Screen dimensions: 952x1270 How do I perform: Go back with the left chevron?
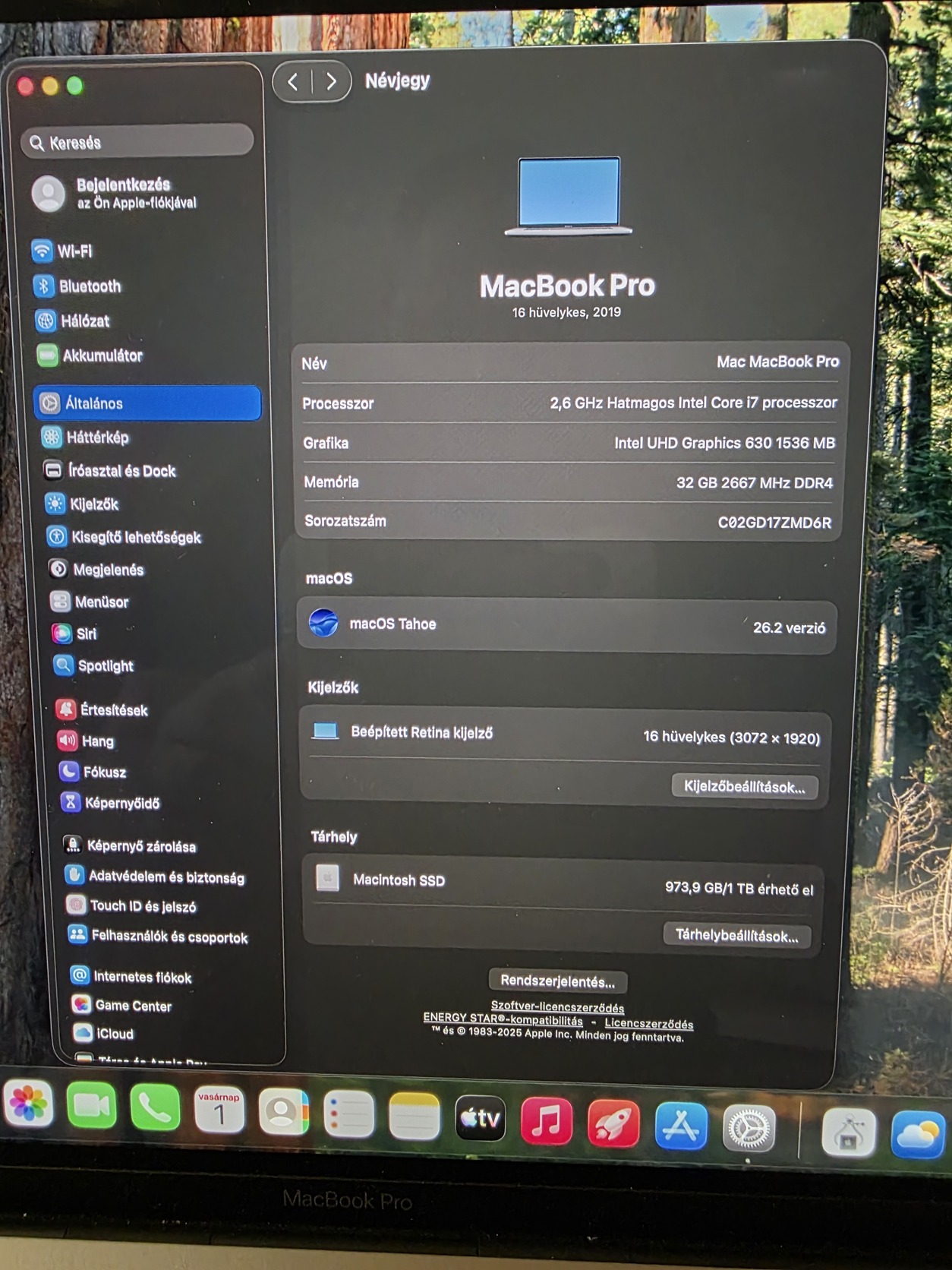pos(293,81)
